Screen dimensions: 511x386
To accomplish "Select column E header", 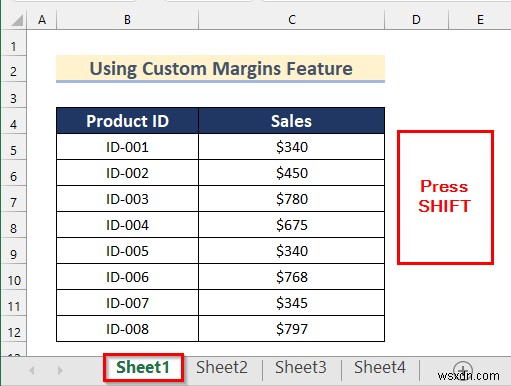I will (480, 20).
